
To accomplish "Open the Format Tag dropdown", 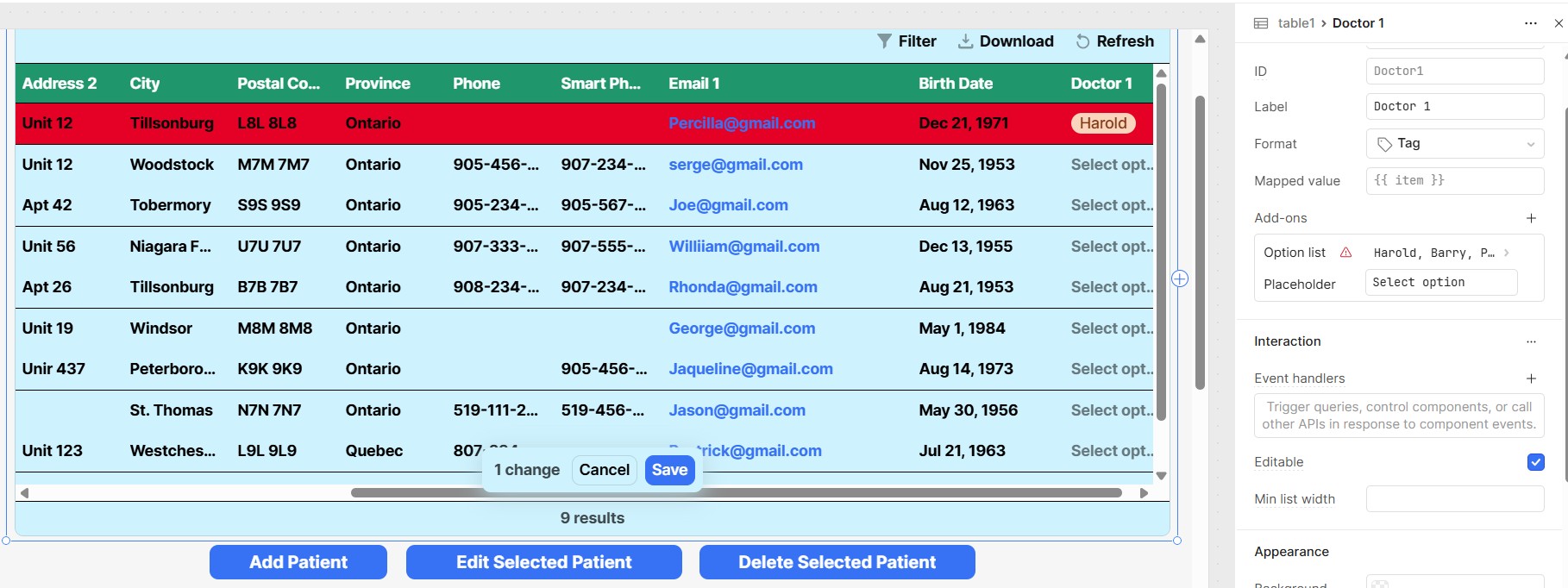I will (1454, 144).
